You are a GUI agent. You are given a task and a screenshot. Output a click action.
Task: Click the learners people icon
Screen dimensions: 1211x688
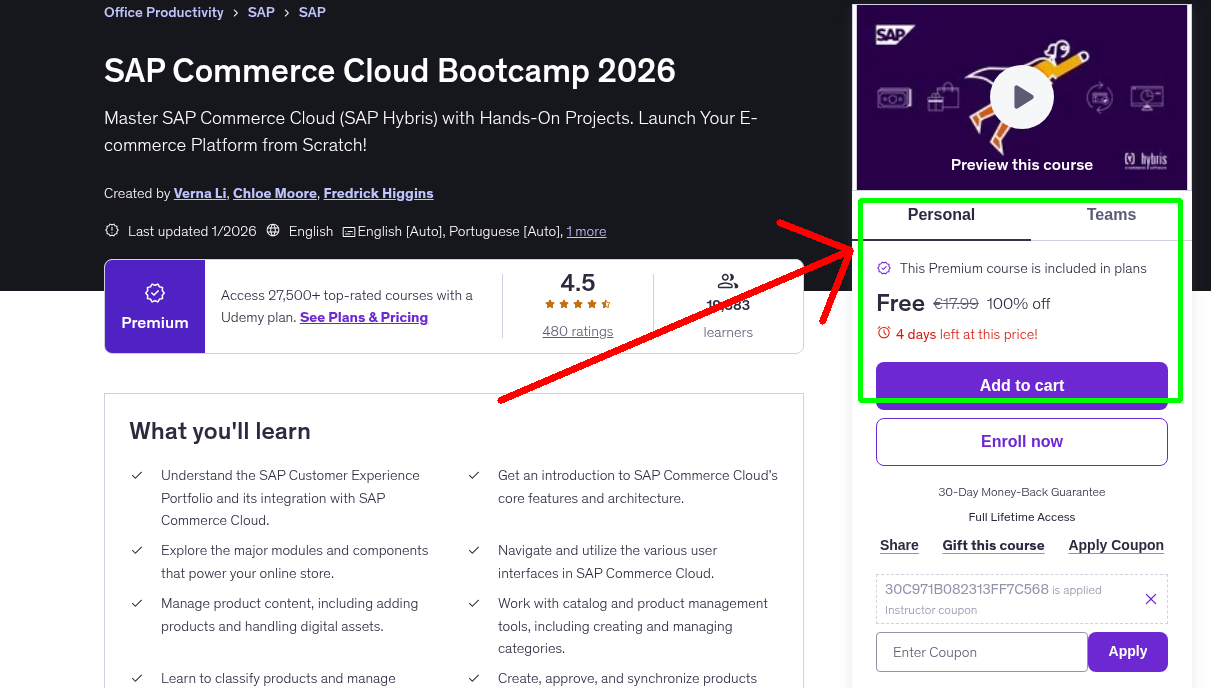click(x=727, y=281)
